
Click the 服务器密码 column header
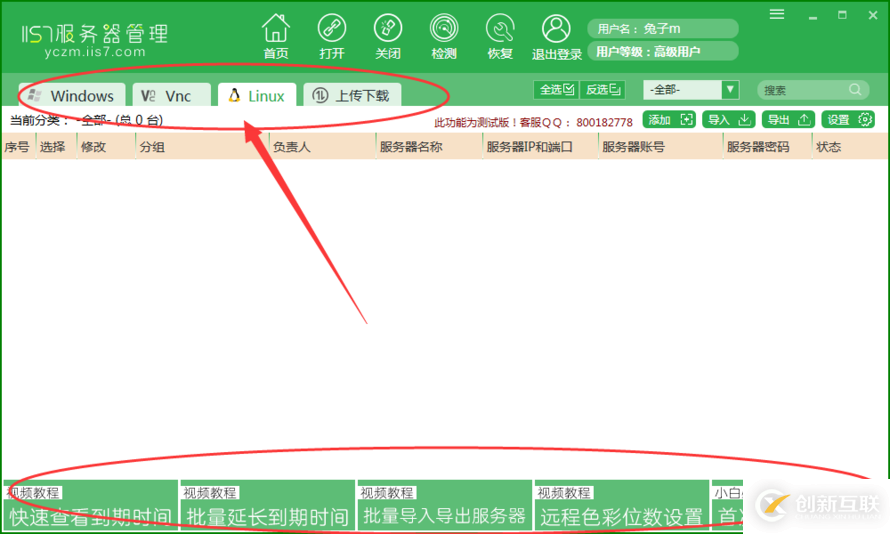pos(758,147)
